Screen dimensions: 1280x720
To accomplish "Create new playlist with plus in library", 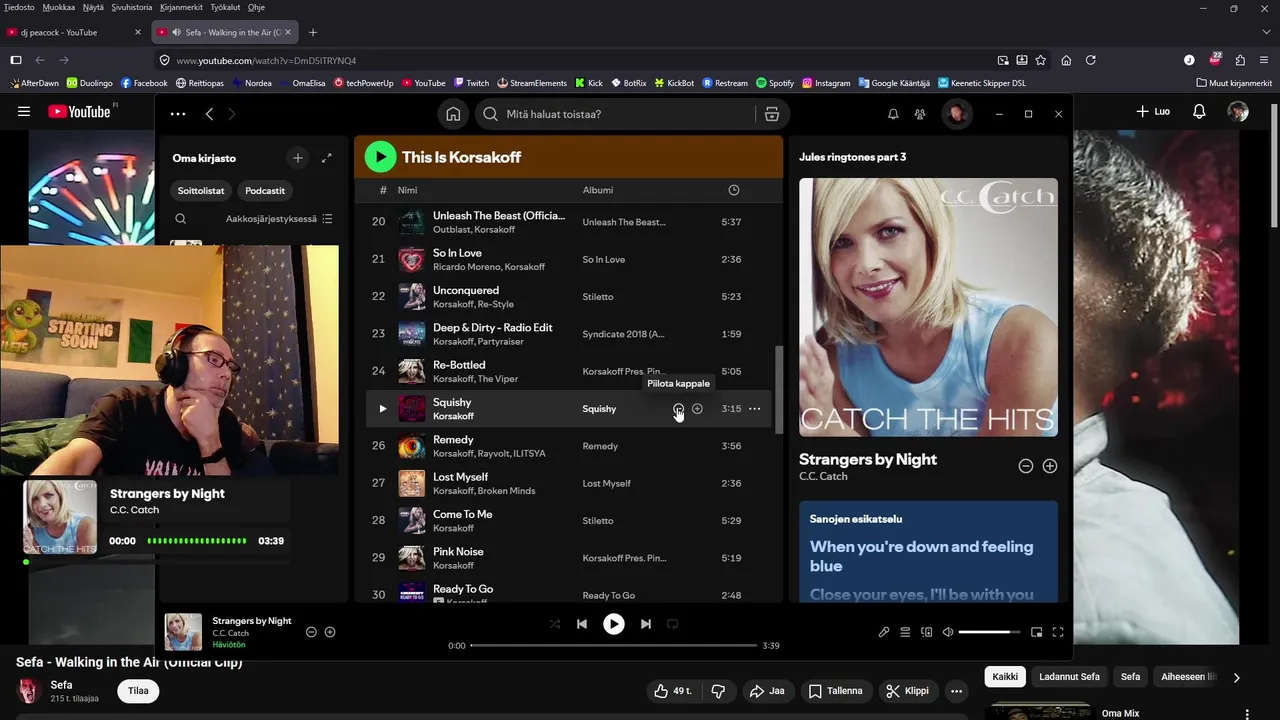I will pyautogui.click(x=297, y=158).
